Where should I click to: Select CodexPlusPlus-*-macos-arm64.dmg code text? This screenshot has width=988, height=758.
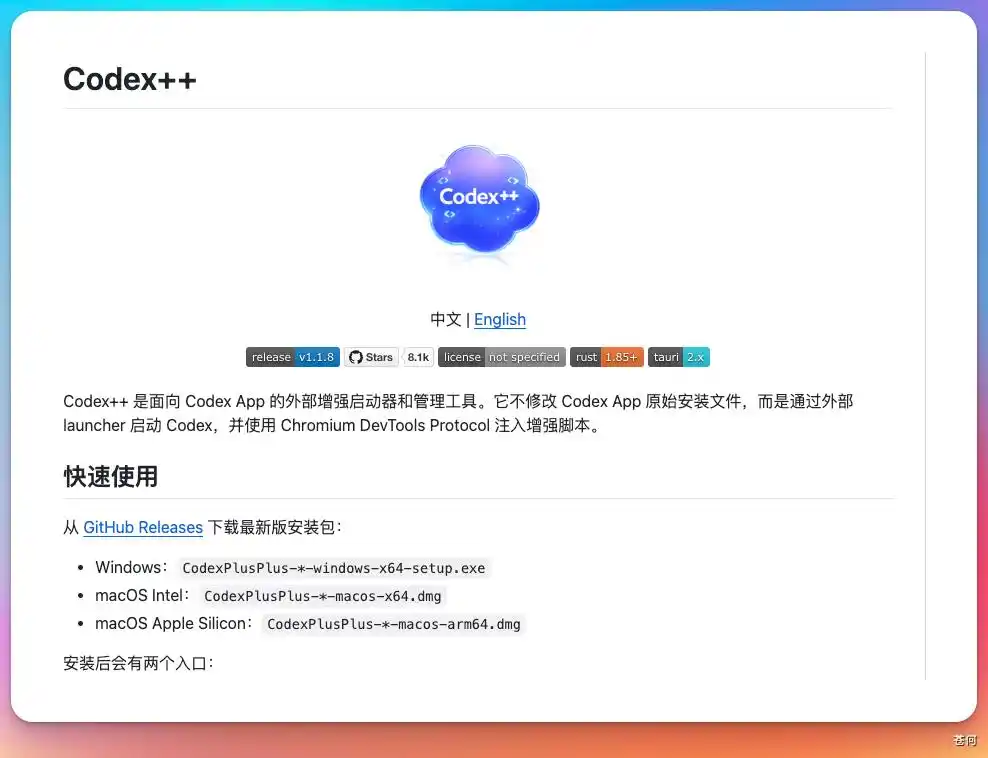tap(394, 624)
